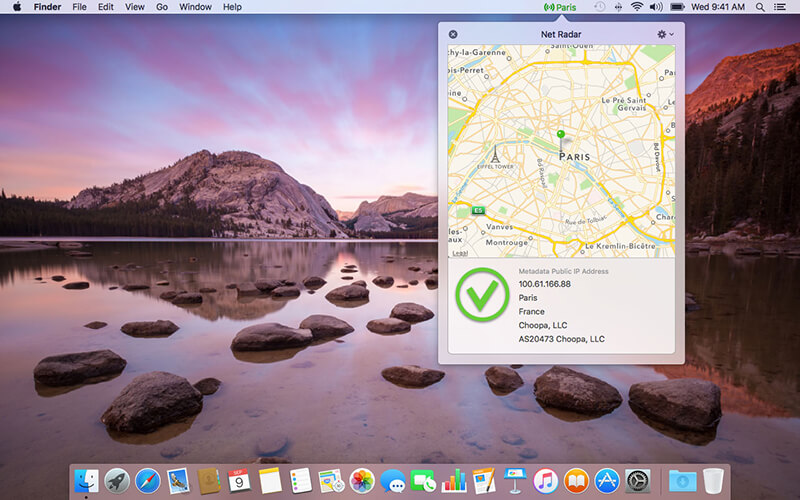Viewport: 800px width, 500px height.
Task: Click 'AS20473 Choopa, LLC' text
Action: 561,339
